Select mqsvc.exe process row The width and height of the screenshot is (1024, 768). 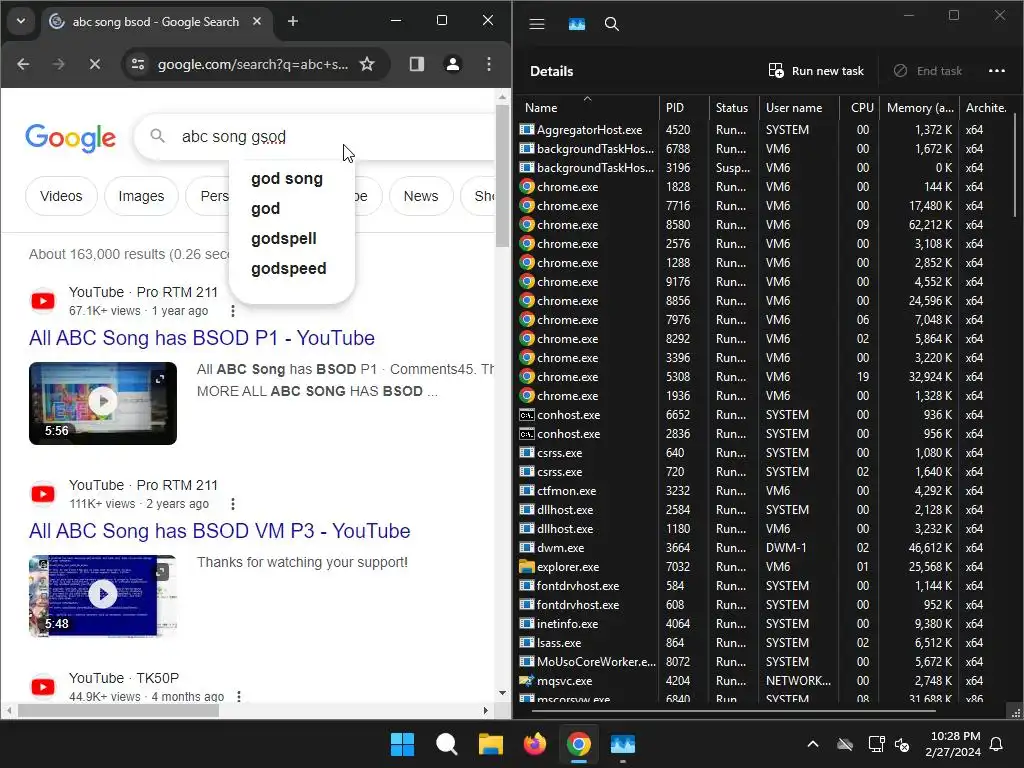(764, 680)
